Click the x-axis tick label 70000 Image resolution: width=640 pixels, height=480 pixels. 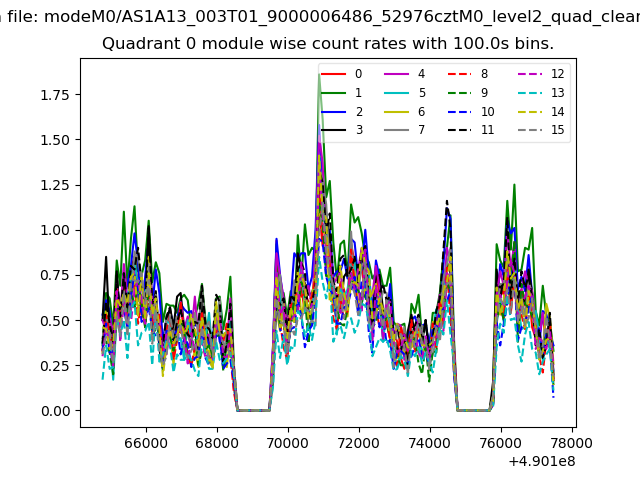pyautogui.click(x=288, y=443)
